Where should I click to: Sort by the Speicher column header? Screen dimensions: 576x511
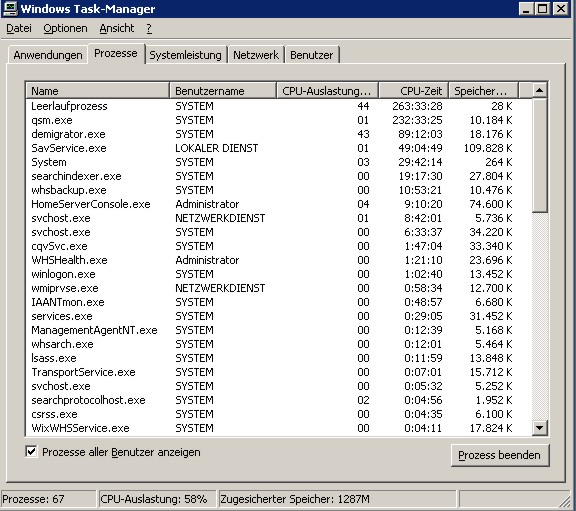coord(483,91)
